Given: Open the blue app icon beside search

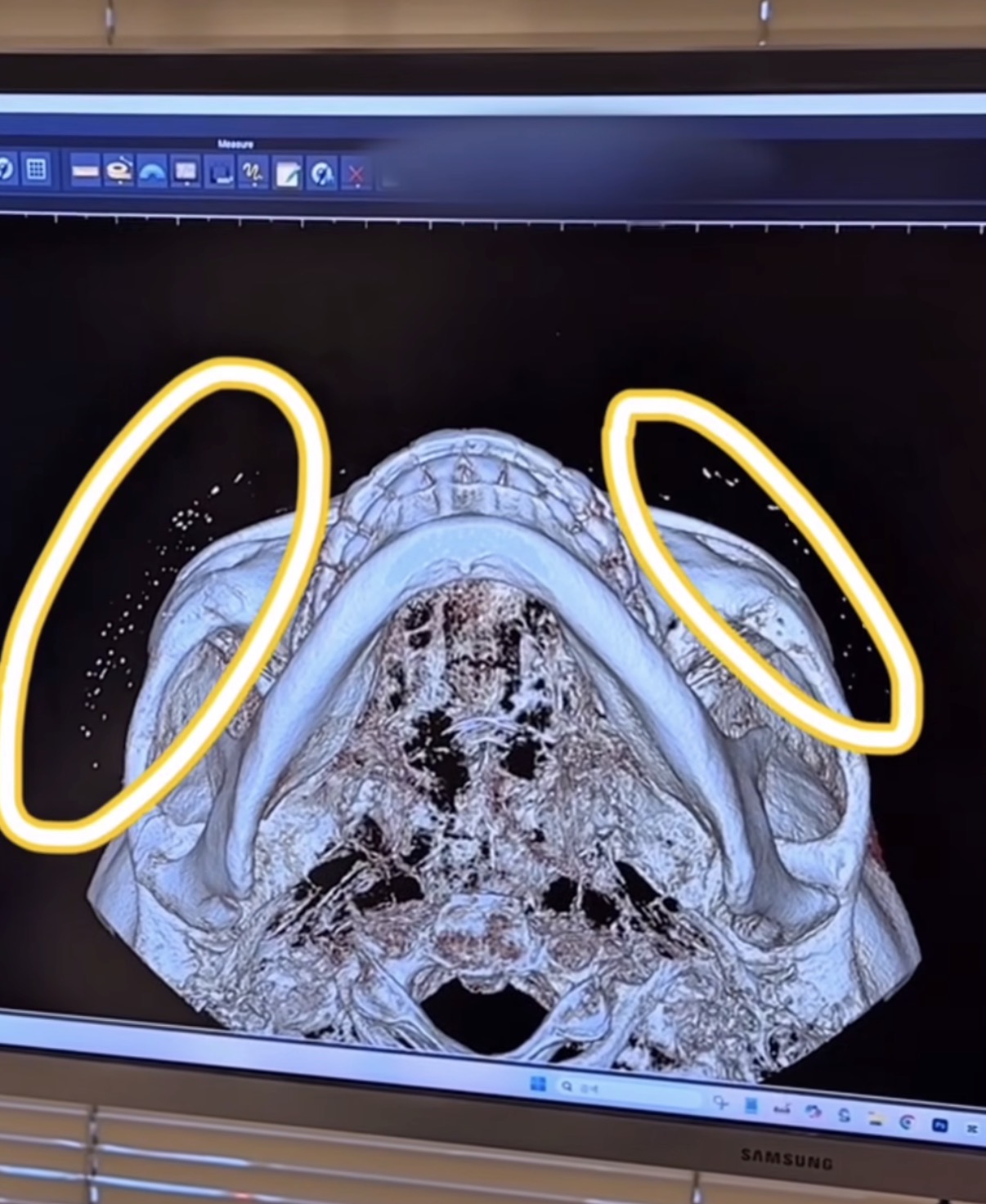Looking at the screenshot, I should [751, 1106].
